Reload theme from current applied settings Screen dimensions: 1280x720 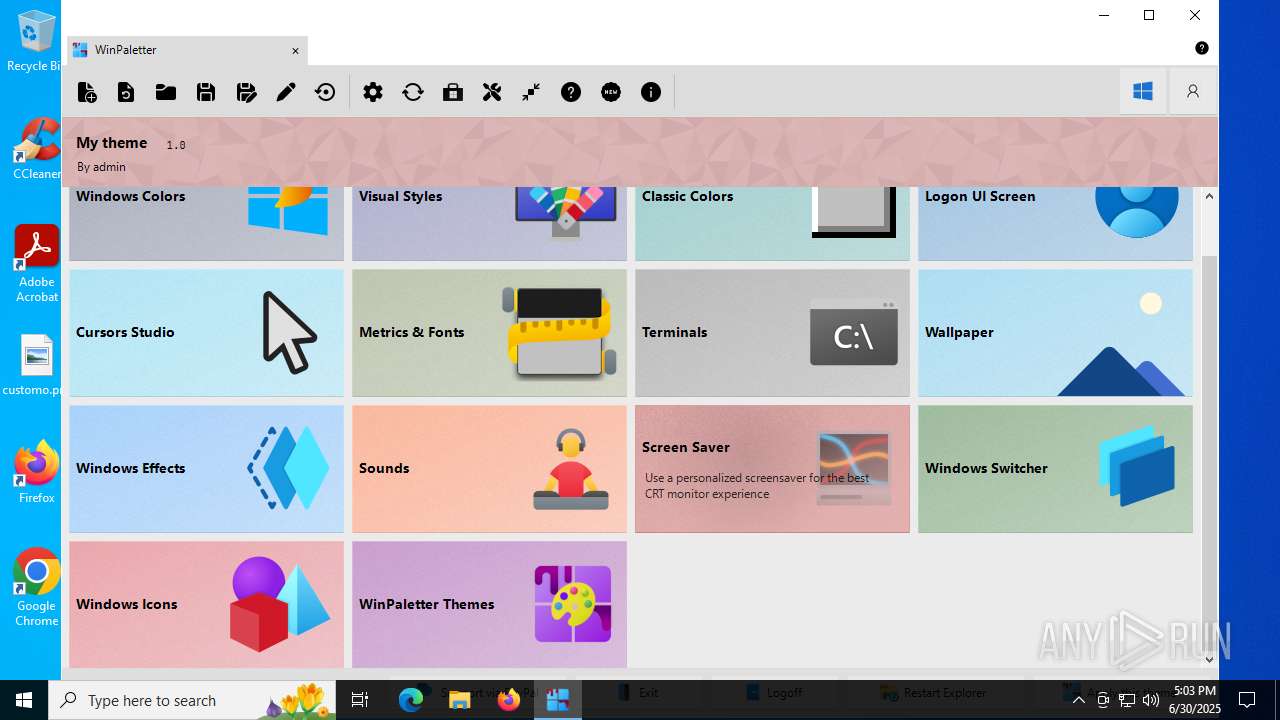tap(126, 92)
